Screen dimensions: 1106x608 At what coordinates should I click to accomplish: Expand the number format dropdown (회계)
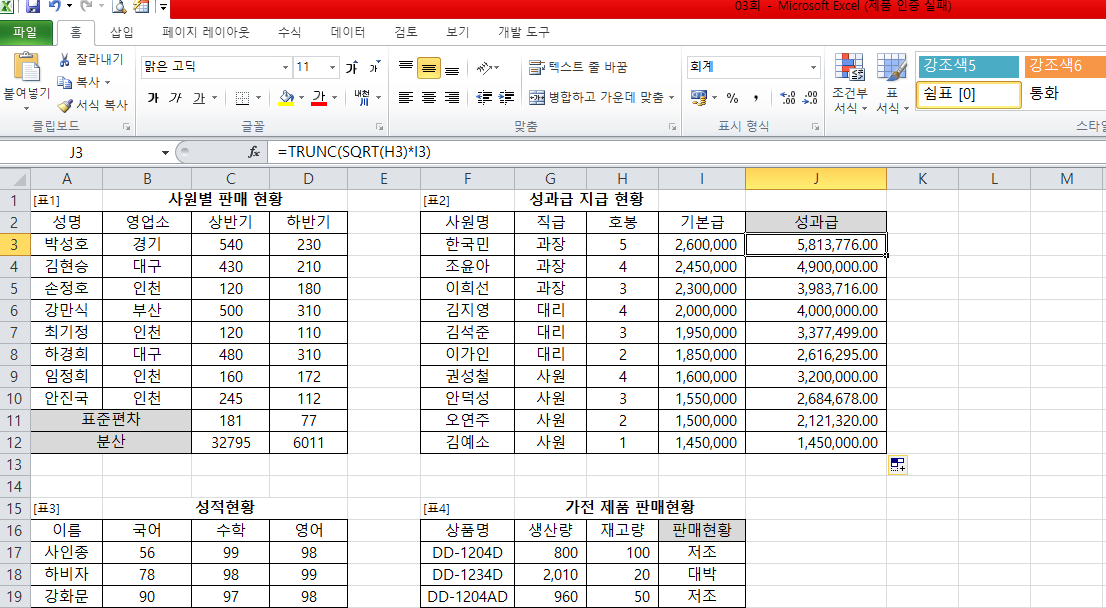click(x=813, y=67)
